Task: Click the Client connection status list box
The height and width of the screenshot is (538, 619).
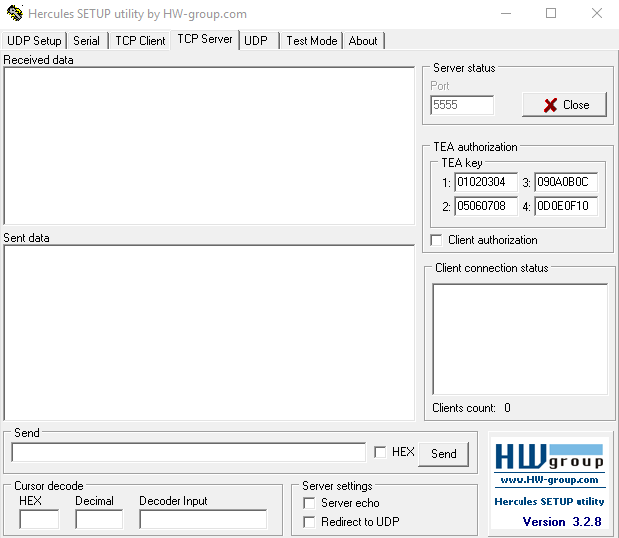Action: coord(520,339)
